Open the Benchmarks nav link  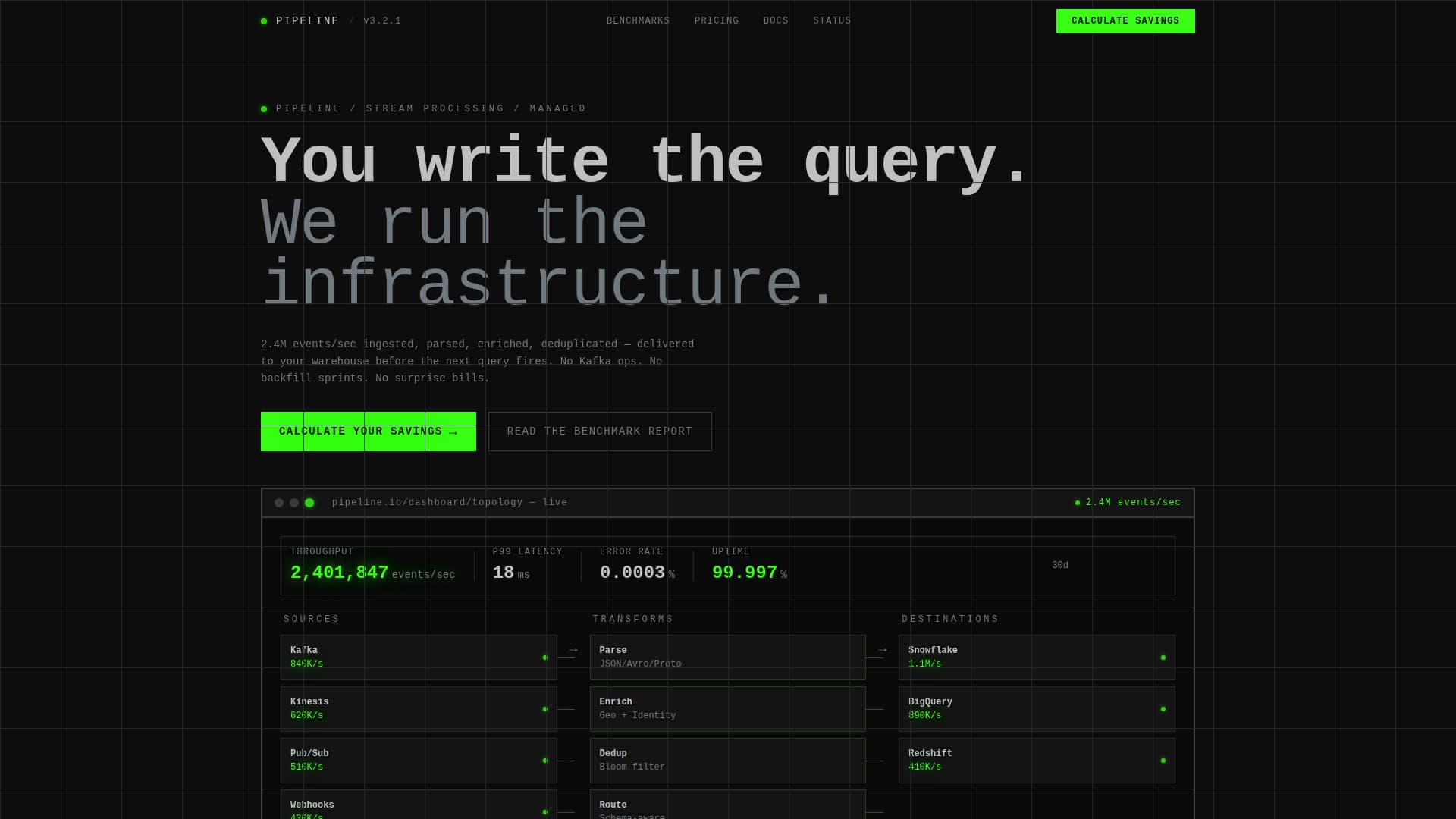pos(638,21)
